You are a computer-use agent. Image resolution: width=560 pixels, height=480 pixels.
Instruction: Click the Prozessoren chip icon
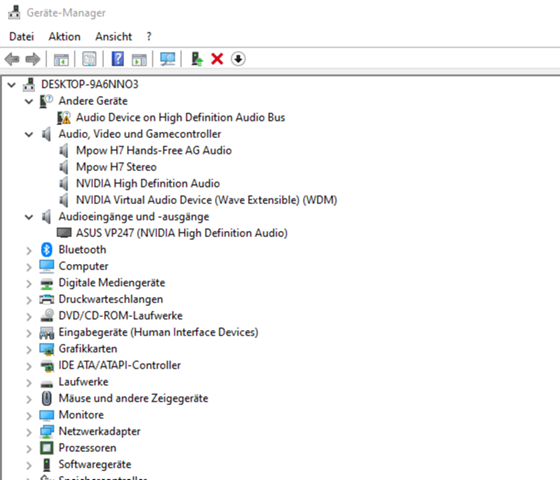(x=46, y=448)
